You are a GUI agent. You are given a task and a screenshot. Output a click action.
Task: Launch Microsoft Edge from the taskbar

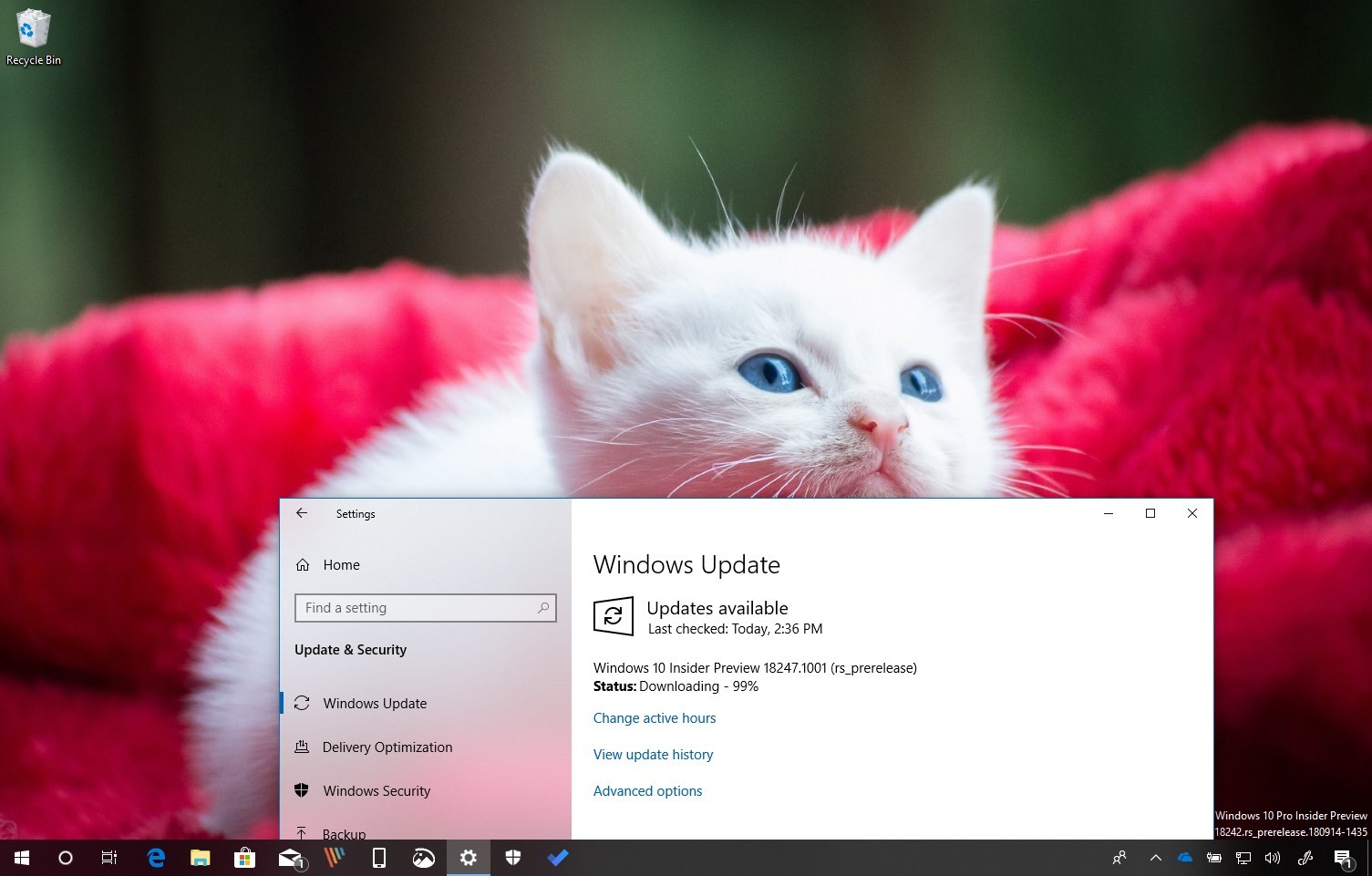pos(155,857)
